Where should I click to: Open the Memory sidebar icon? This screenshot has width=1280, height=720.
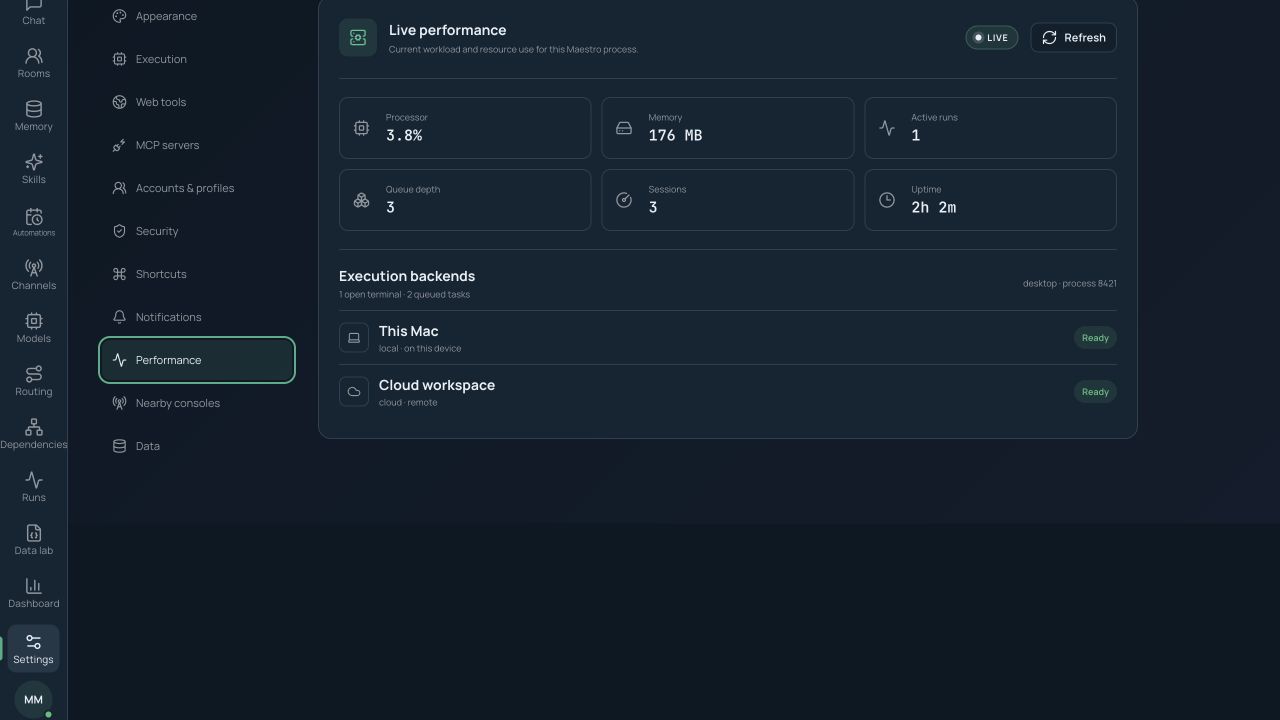[x=33, y=109]
